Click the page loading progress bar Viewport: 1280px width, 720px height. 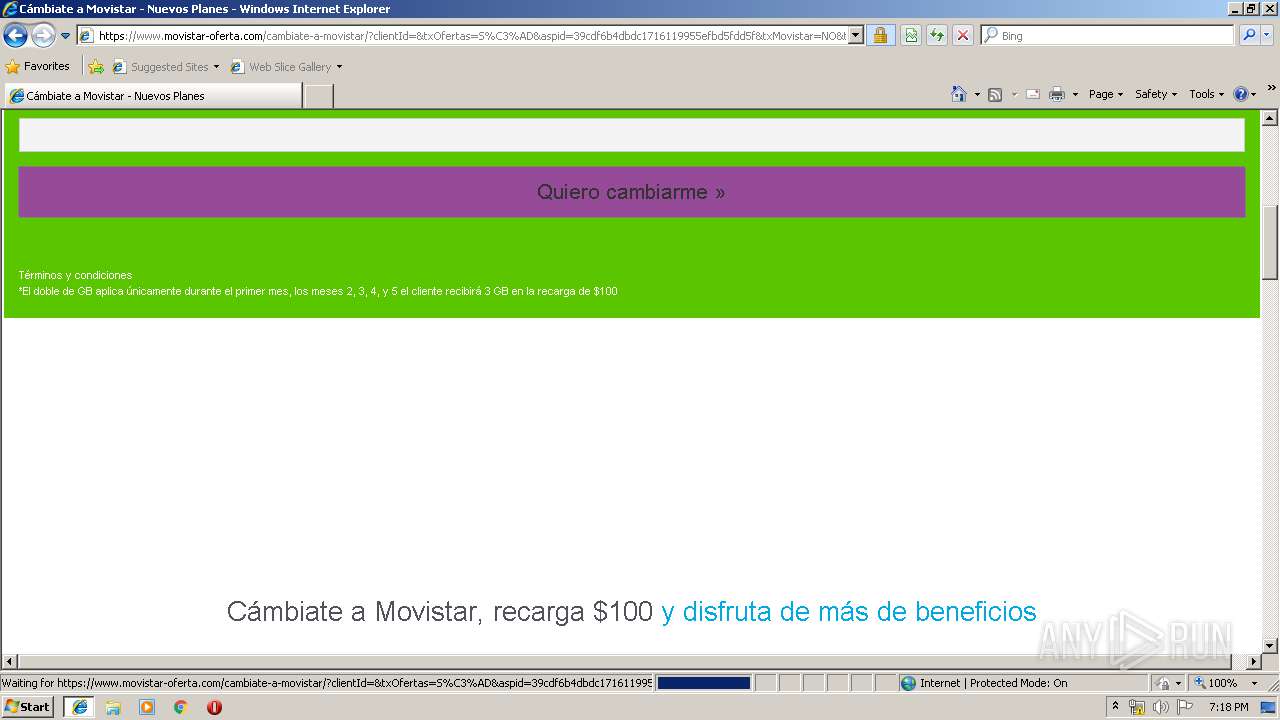pos(704,683)
